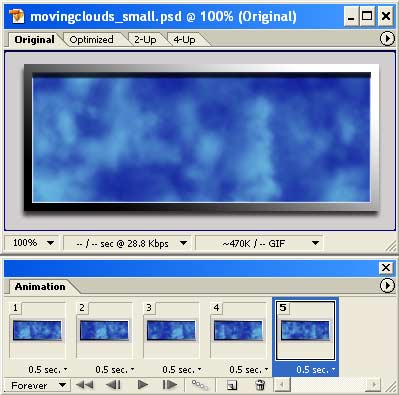
Task: Select animation frame 2 thumbnail
Action: click(104, 330)
